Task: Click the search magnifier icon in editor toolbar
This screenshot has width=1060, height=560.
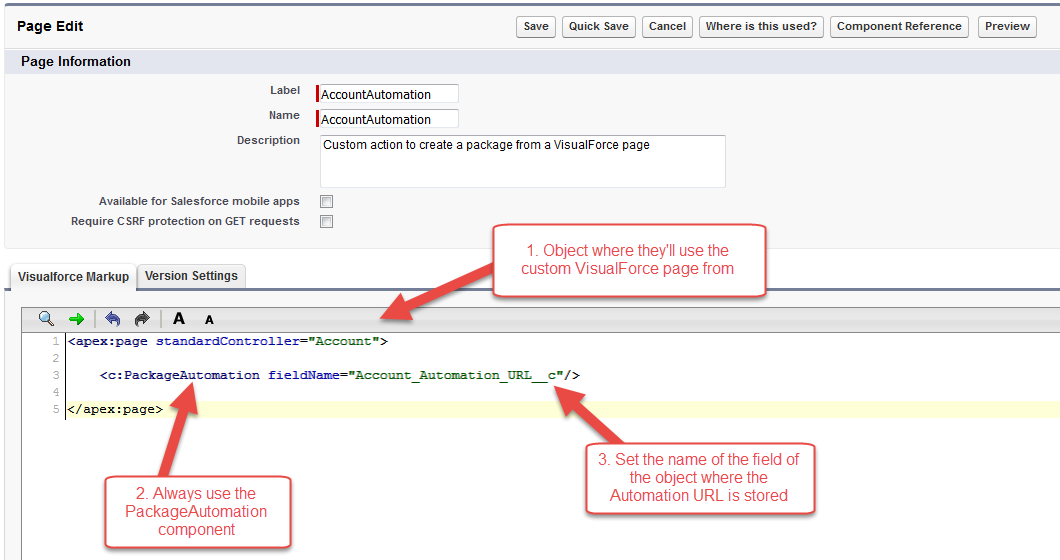Action: coord(46,319)
